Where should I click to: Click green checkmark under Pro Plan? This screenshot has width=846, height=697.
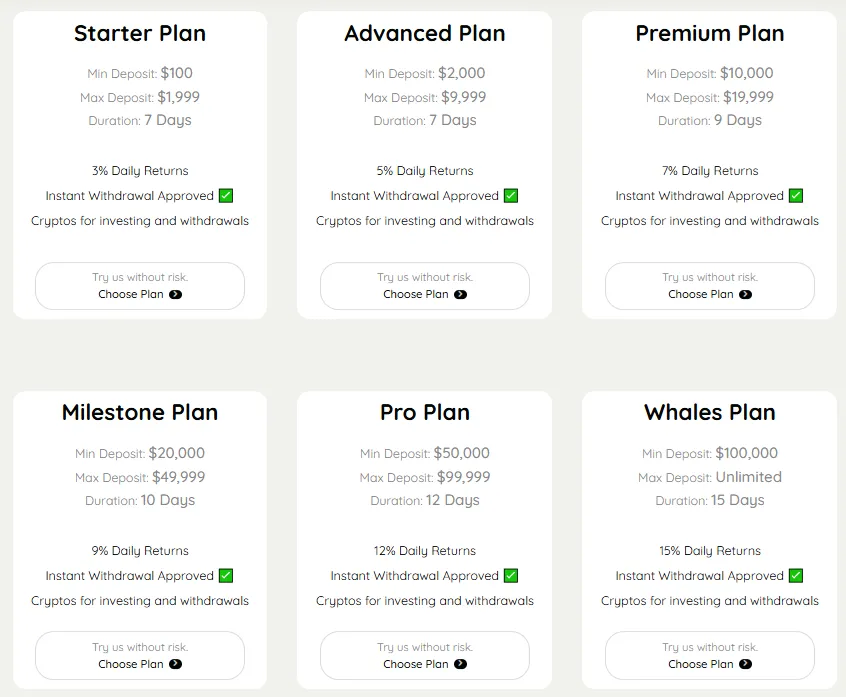click(511, 576)
